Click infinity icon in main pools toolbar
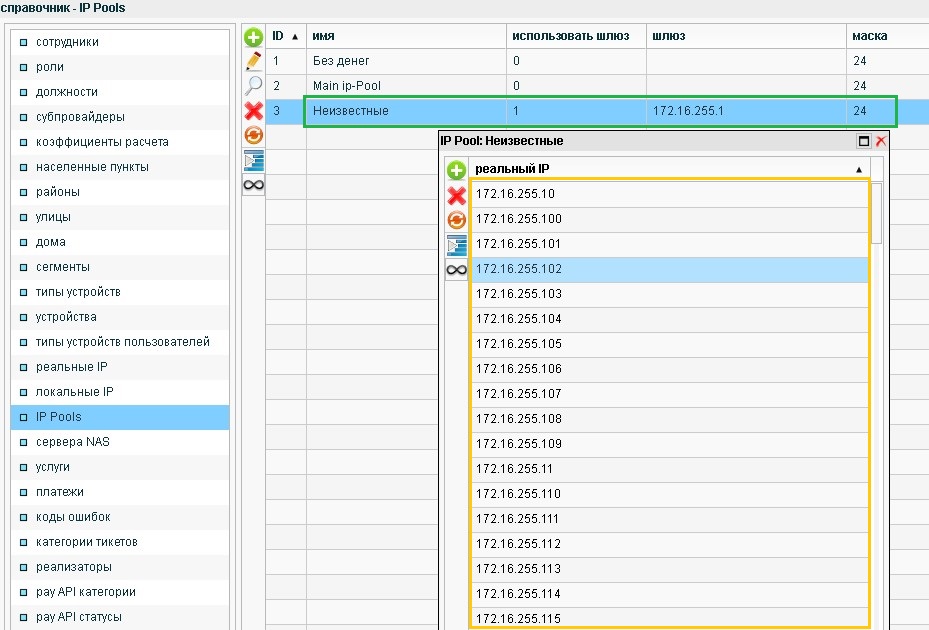This screenshot has width=929, height=630. click(x=254, y=184)
